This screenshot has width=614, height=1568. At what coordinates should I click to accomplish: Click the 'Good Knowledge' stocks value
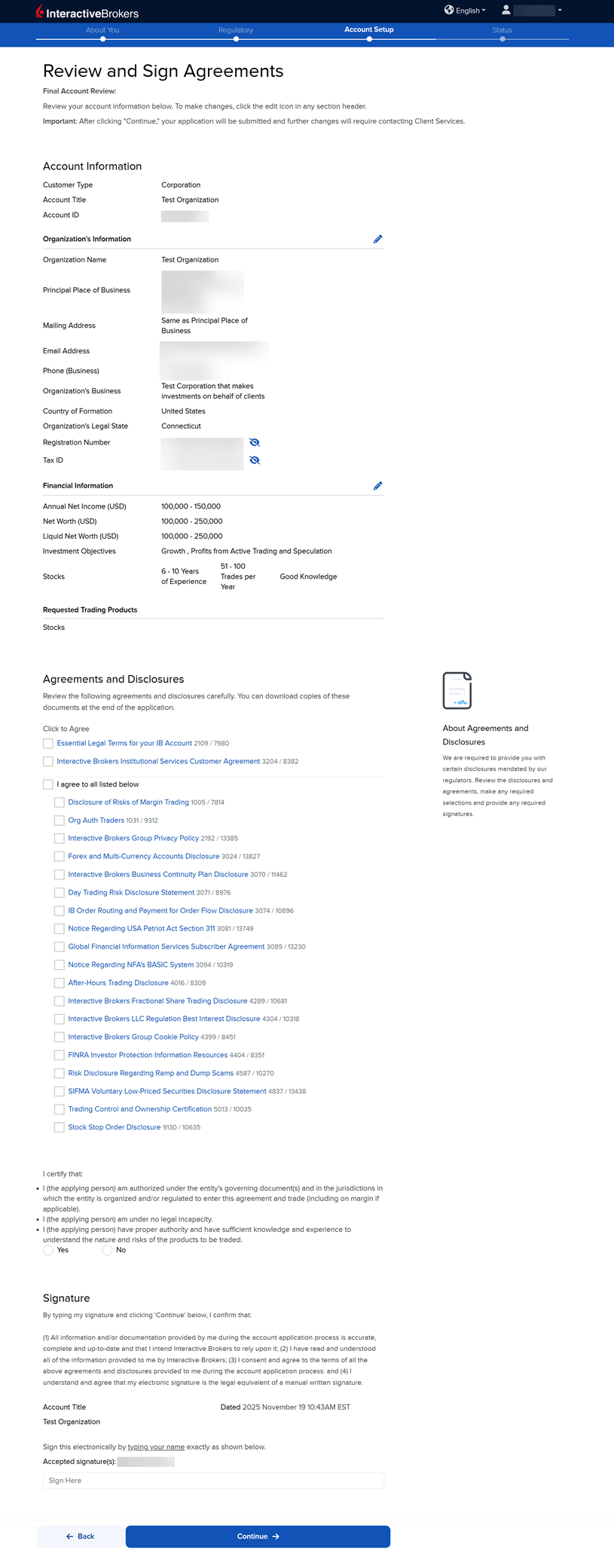308,576
